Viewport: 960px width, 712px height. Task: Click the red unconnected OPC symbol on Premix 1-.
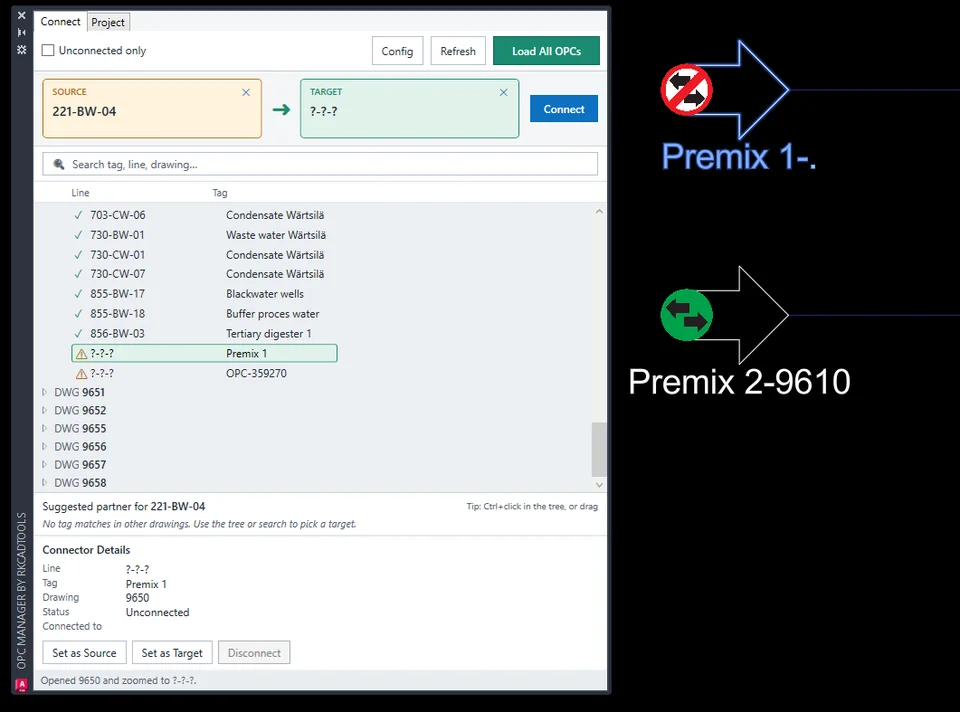coord(686,90)
